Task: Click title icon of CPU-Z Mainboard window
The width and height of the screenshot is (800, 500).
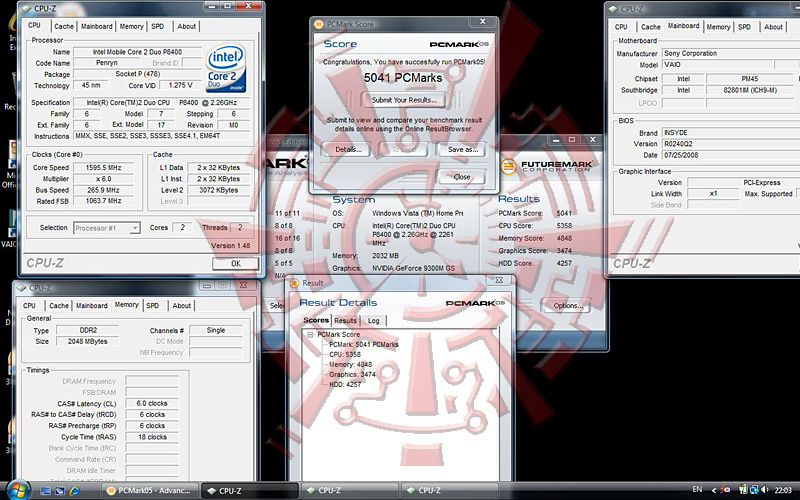Action: [x=613, y=9]
